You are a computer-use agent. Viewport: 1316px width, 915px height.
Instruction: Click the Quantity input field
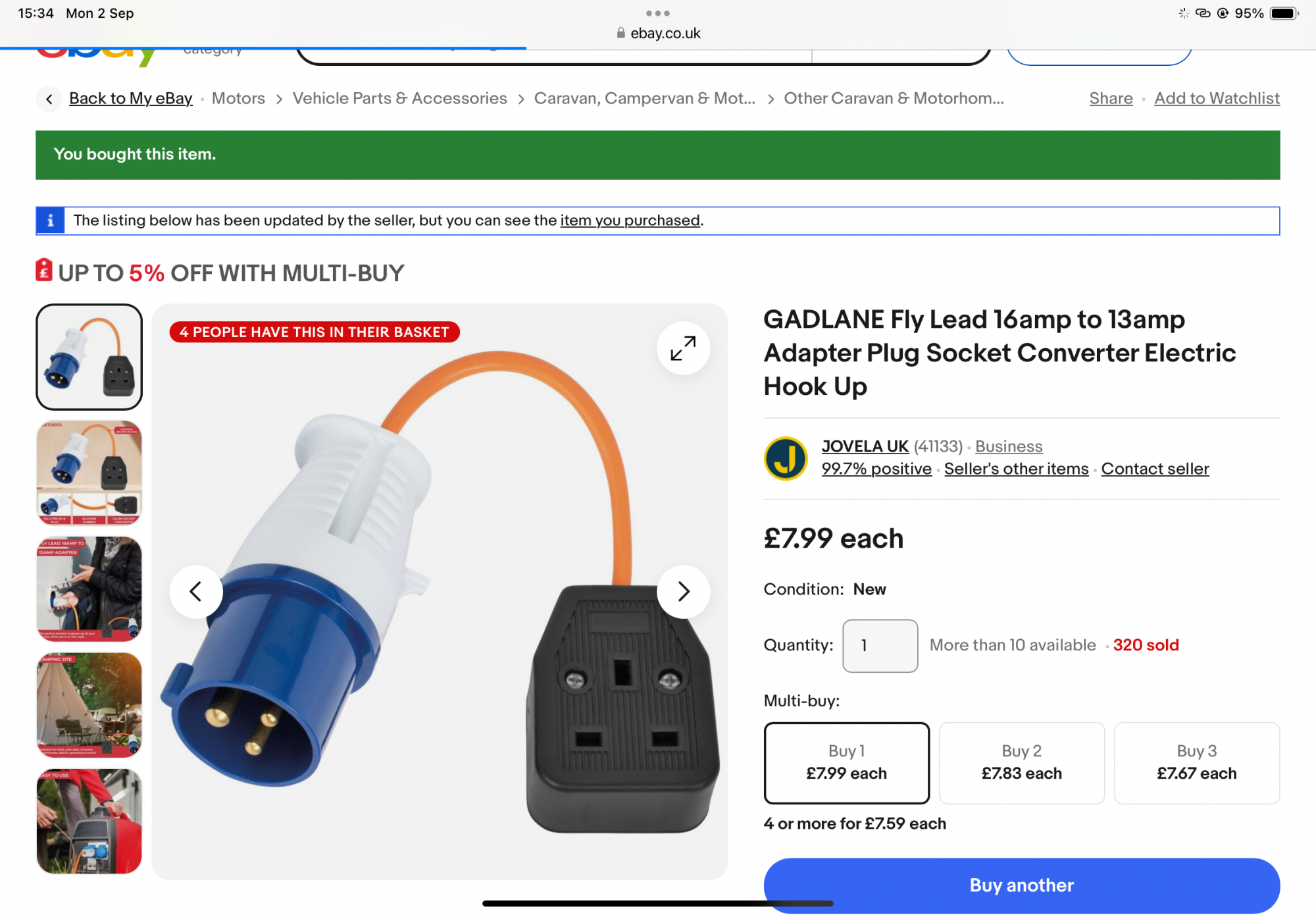(880, 645)
